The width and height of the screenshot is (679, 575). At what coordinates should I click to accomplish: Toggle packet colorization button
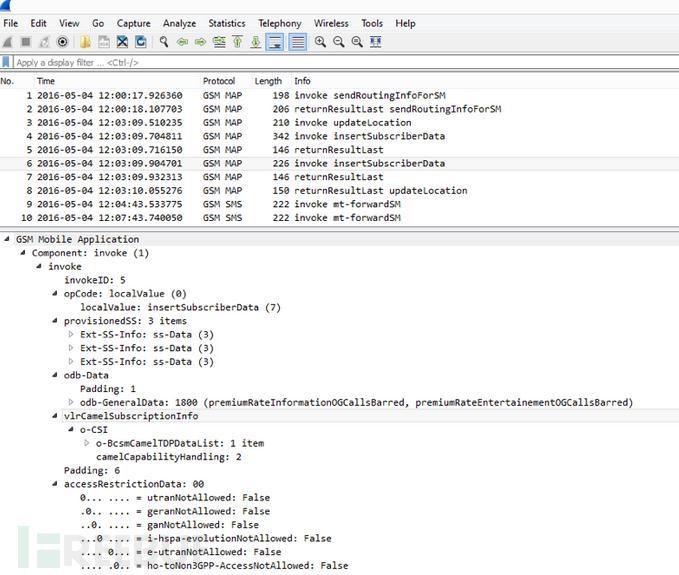297,42
